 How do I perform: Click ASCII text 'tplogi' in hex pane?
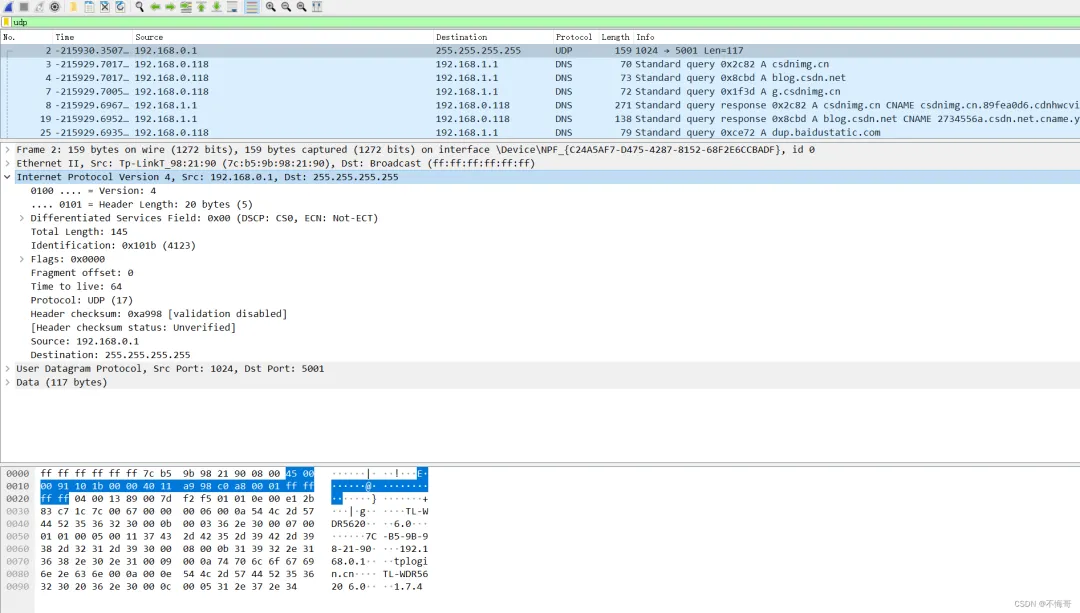411,561
